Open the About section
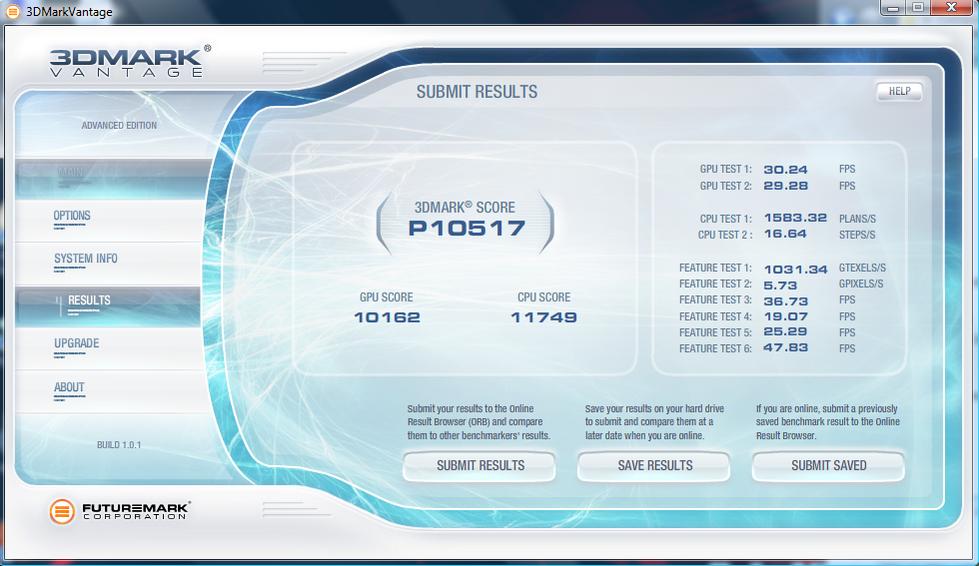The width and height of the screenshot is (979, 566). 69,388
